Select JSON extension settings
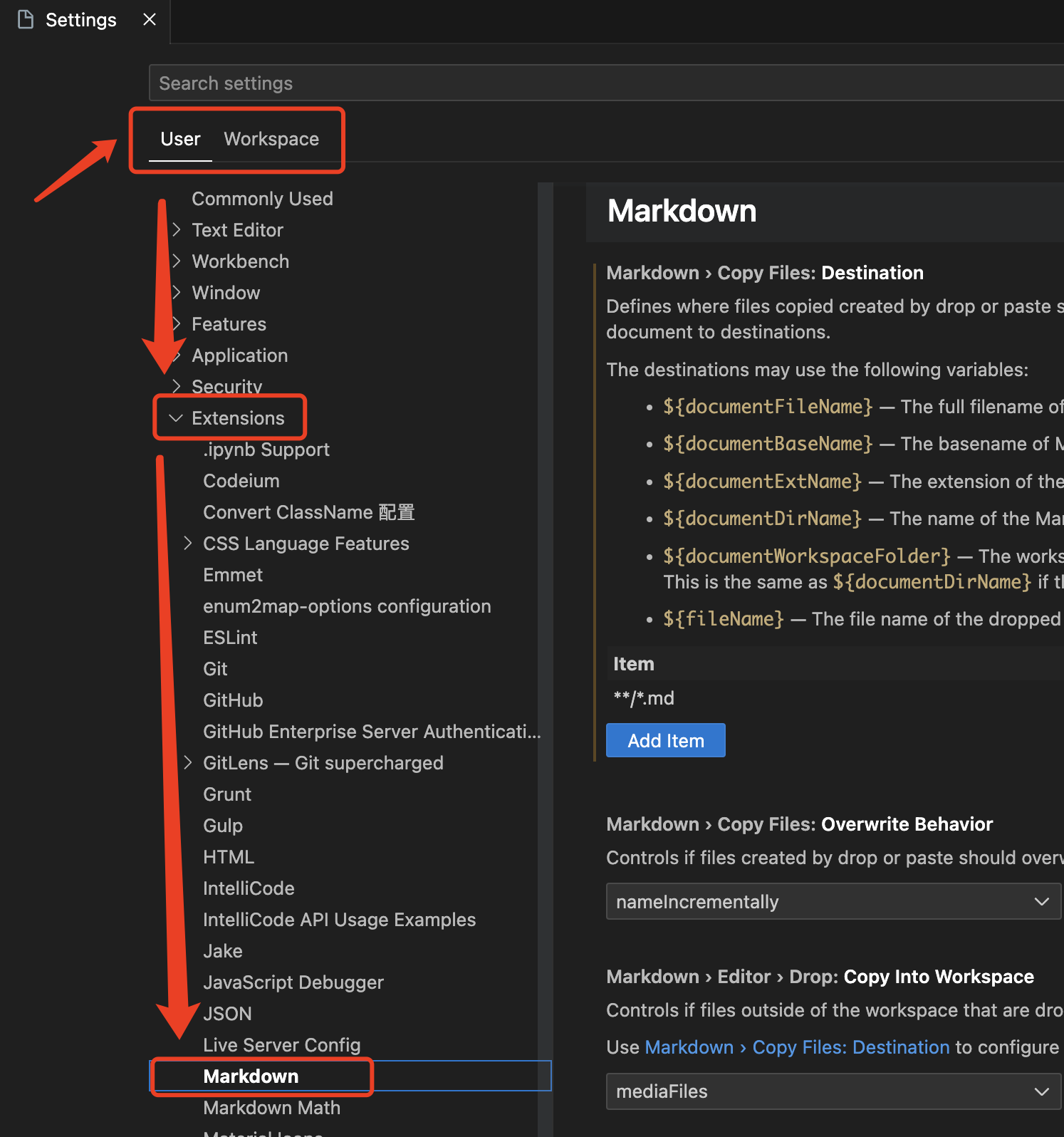Viewport: 1064px width, 1137px height. point(227,1014)
